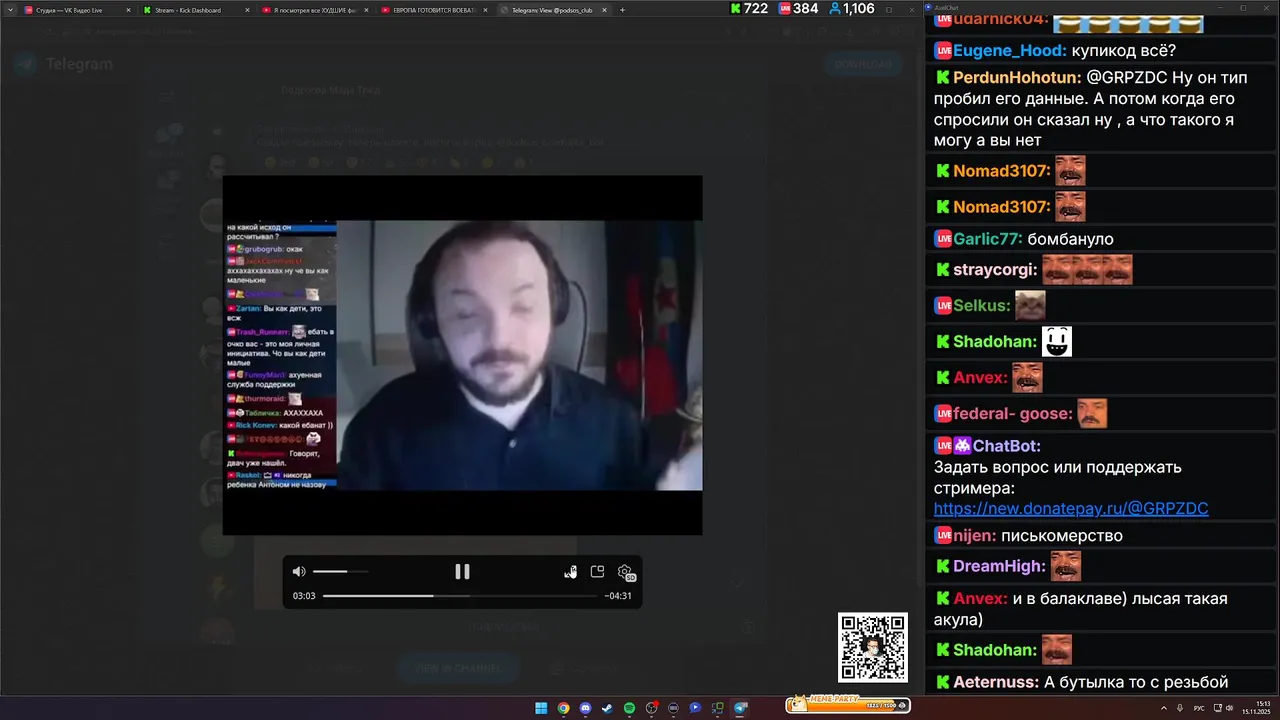Click Eugene_Hood's username in chat
This screenshot has height=720, width=1280.
[x=1009, y=51]
